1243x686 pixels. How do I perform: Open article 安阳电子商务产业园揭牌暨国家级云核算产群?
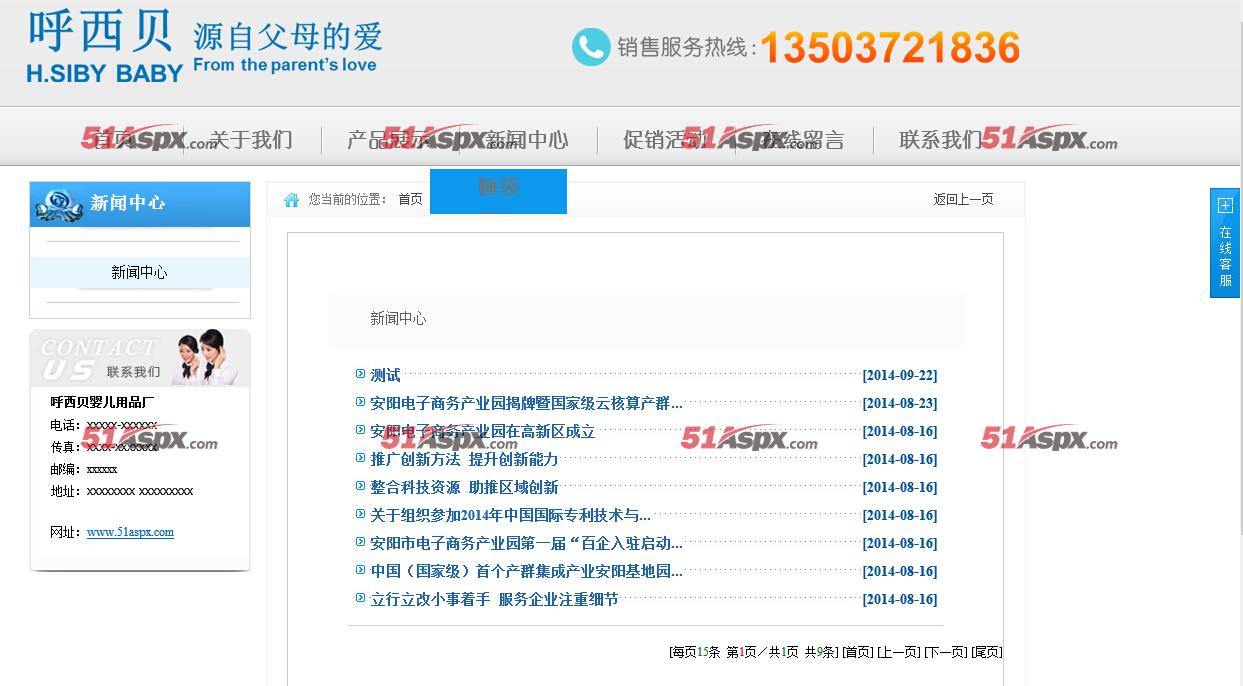coord(526,403)
